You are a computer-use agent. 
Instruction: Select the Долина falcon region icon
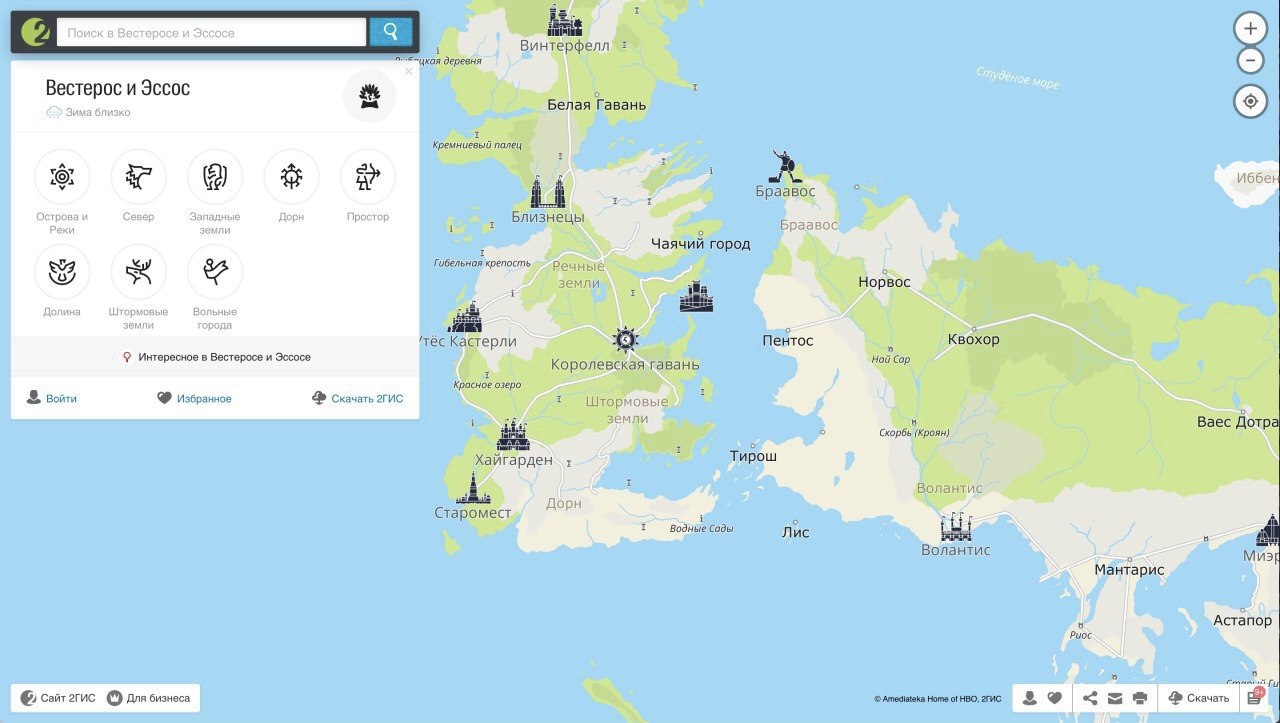pyautogui.click(x=62, y=272)
